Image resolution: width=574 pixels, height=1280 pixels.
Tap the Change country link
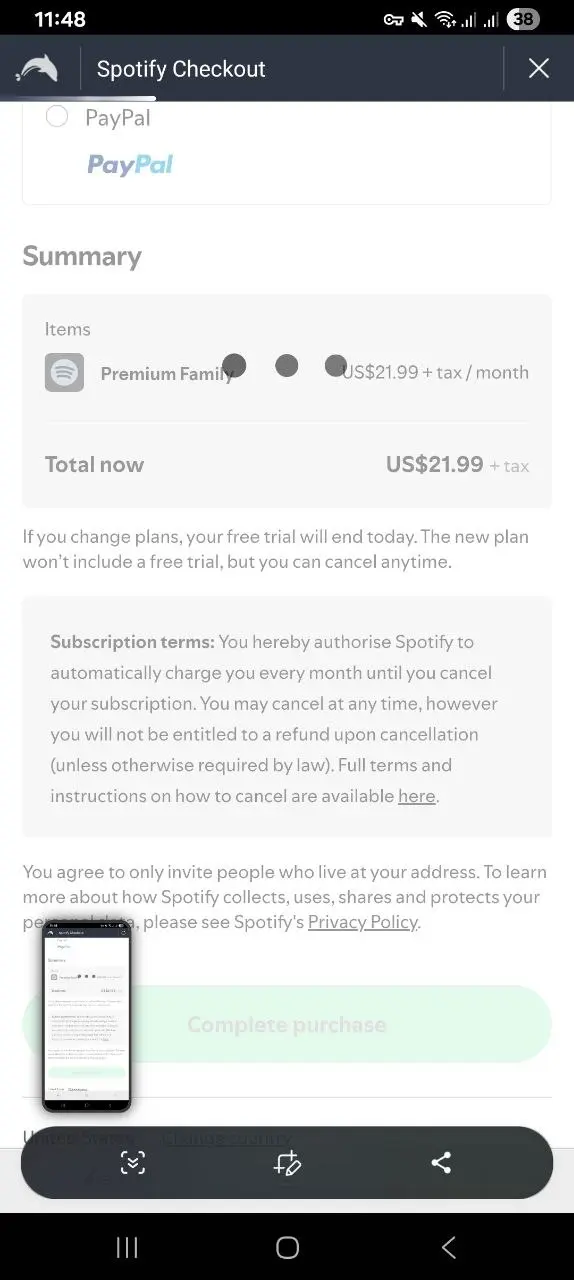coord(228,1137)
